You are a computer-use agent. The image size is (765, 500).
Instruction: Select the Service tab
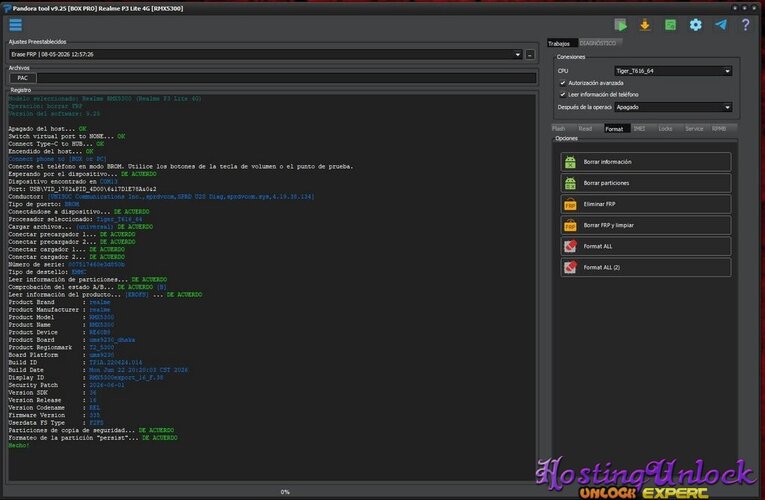tap(694, 129)
